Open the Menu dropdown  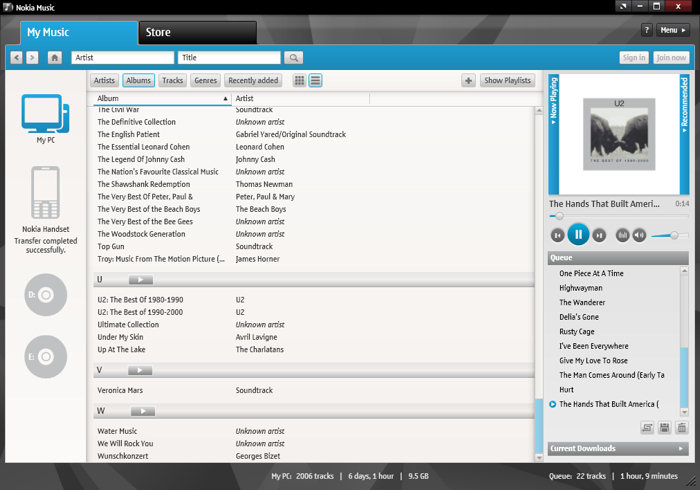(x=673, y=30)
